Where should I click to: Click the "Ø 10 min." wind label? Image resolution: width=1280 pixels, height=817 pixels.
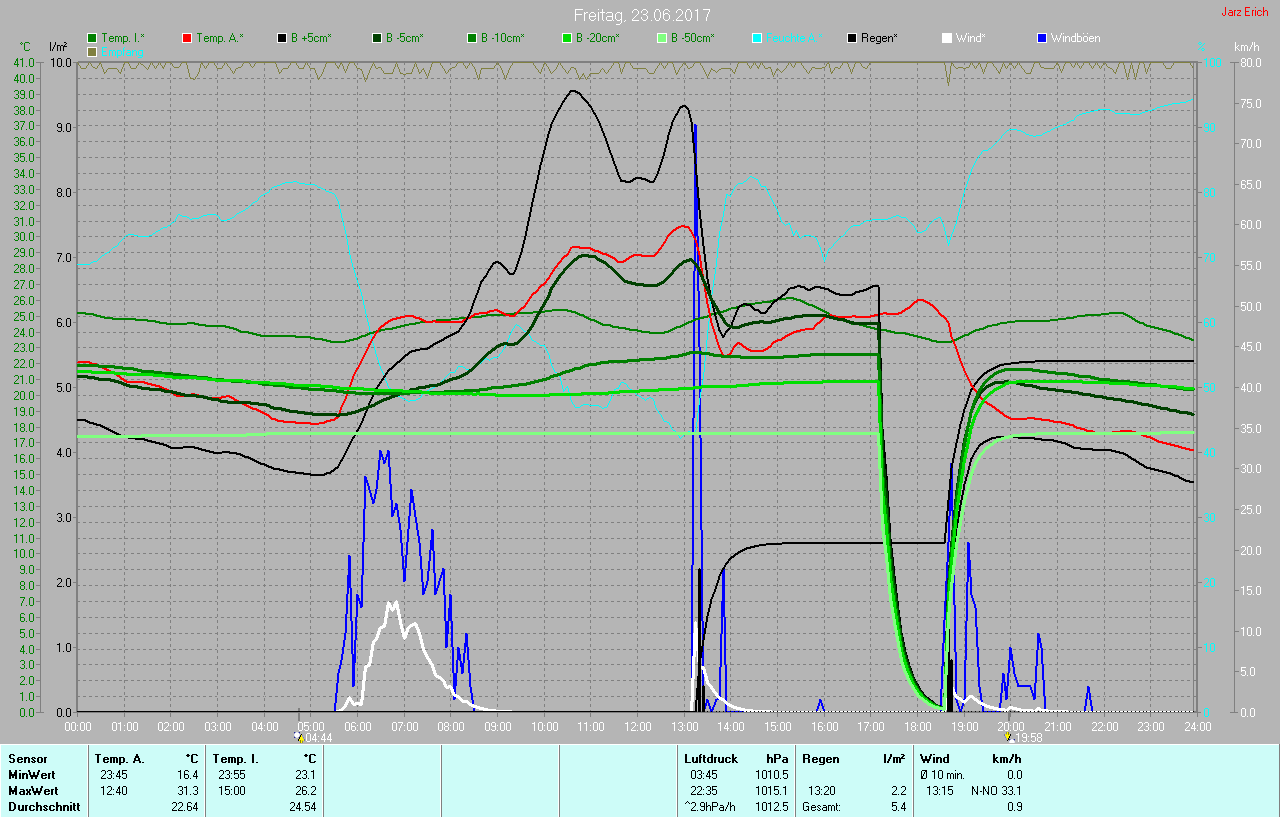click(943, 775)
